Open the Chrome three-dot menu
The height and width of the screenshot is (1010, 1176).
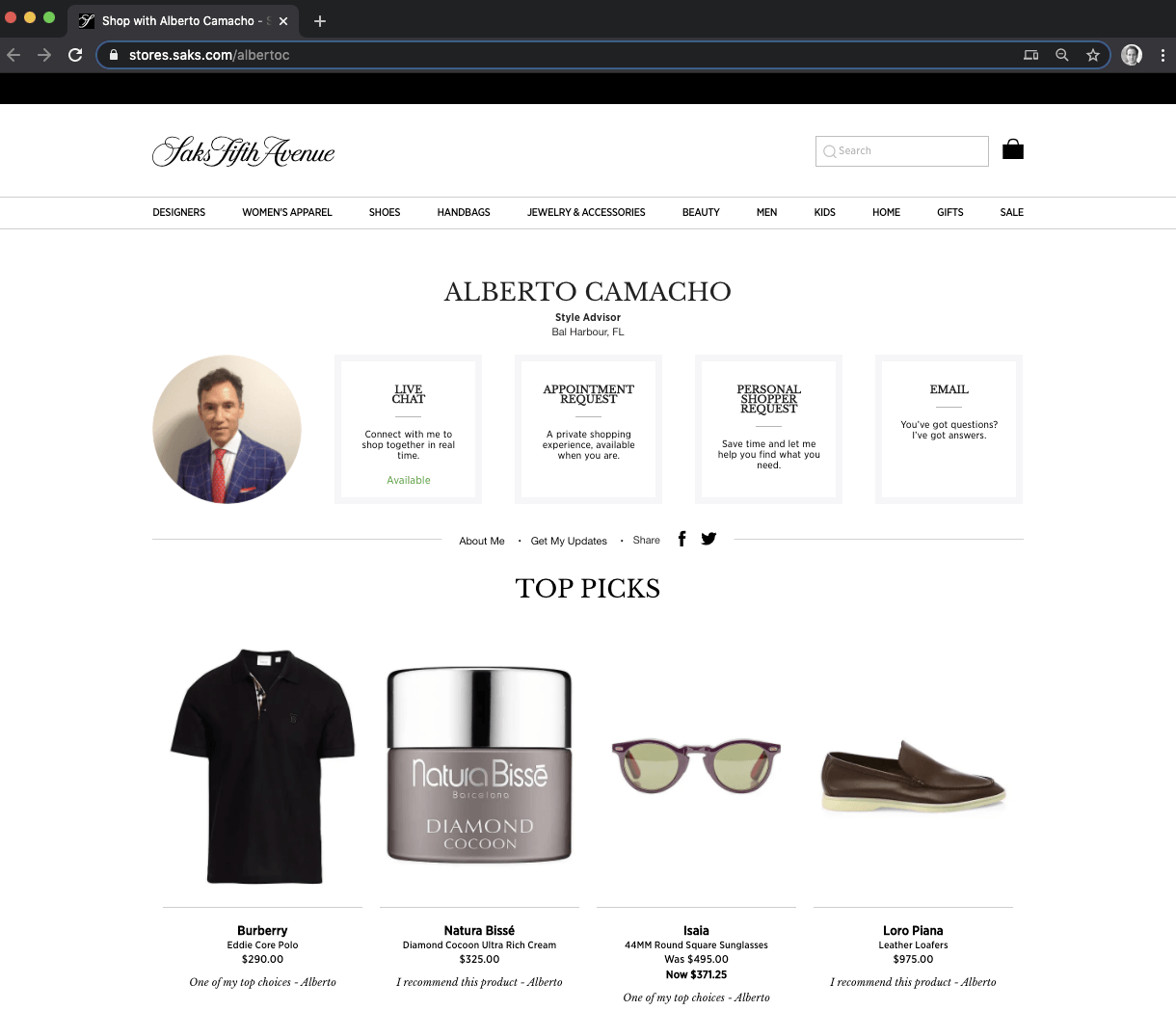pyautogui.click(x=1163, y=55)
